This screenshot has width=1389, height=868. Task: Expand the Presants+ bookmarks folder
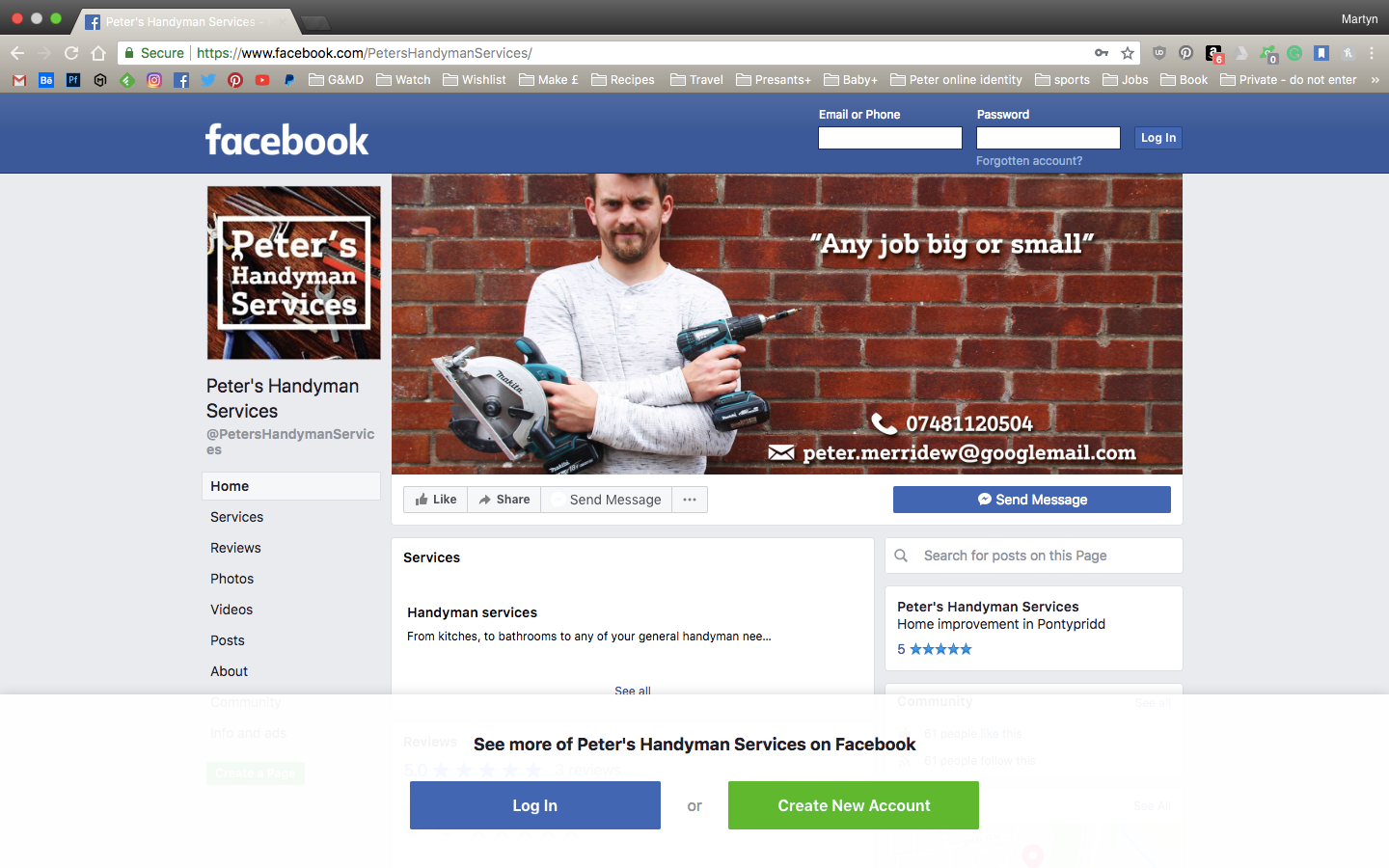774,80
